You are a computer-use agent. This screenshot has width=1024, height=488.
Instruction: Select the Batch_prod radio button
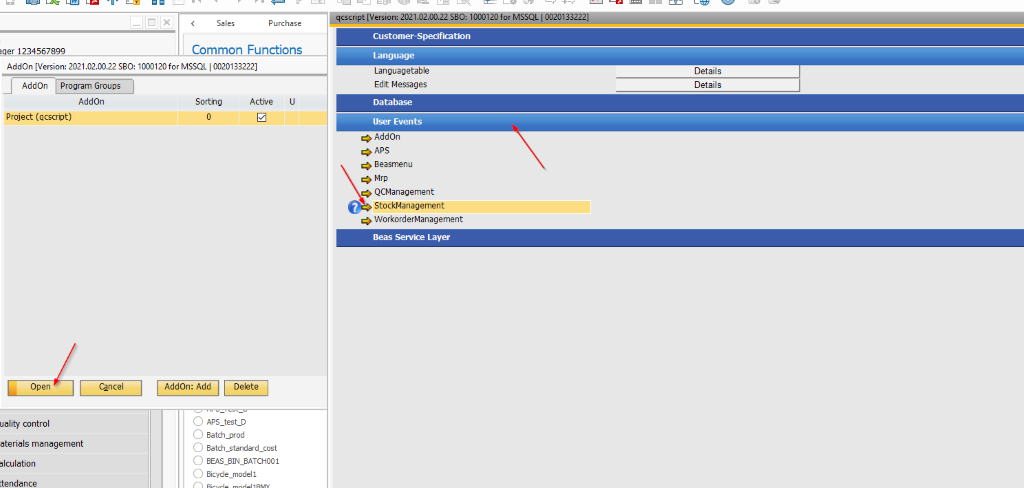pos(199,434)
